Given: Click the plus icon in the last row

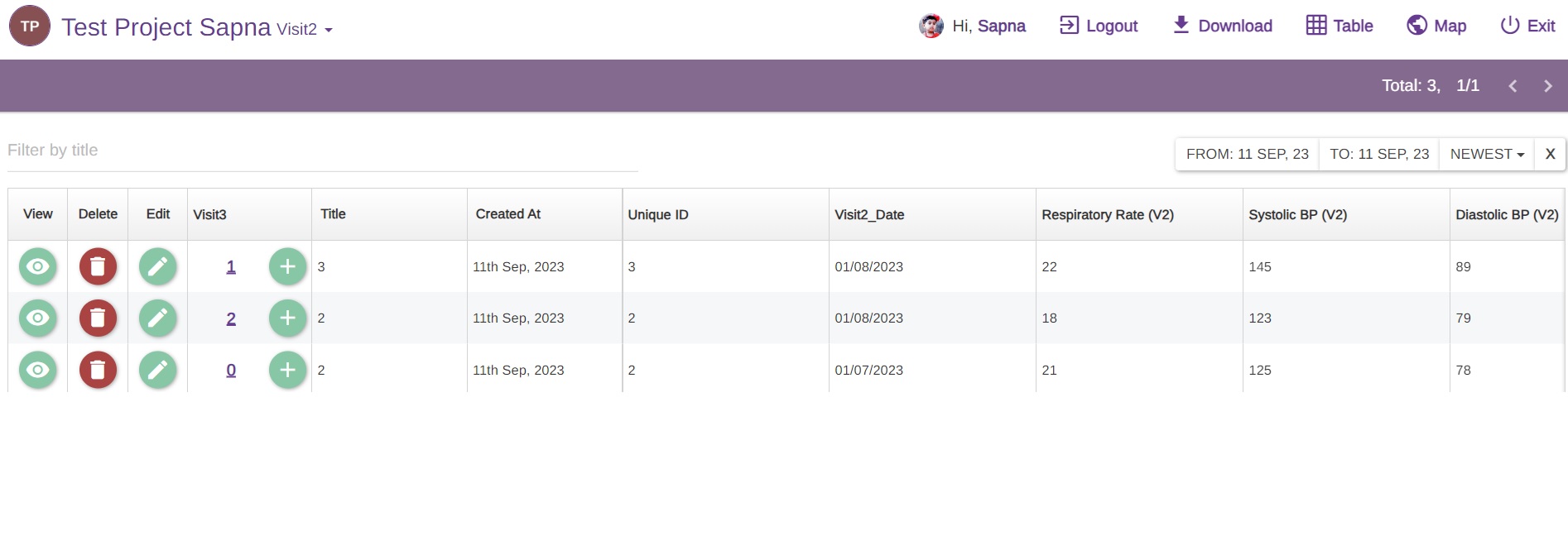Looking at the screenshot, I should coord(287,370).
